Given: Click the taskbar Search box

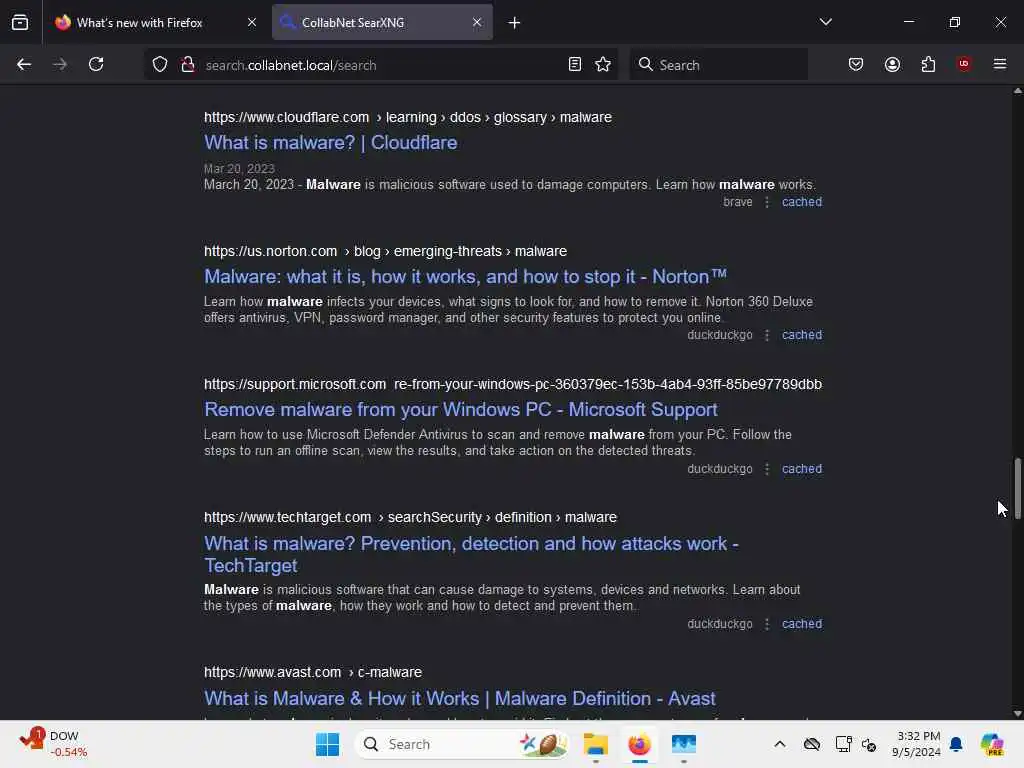Looking at the screenshot, I should coord(461,744).
